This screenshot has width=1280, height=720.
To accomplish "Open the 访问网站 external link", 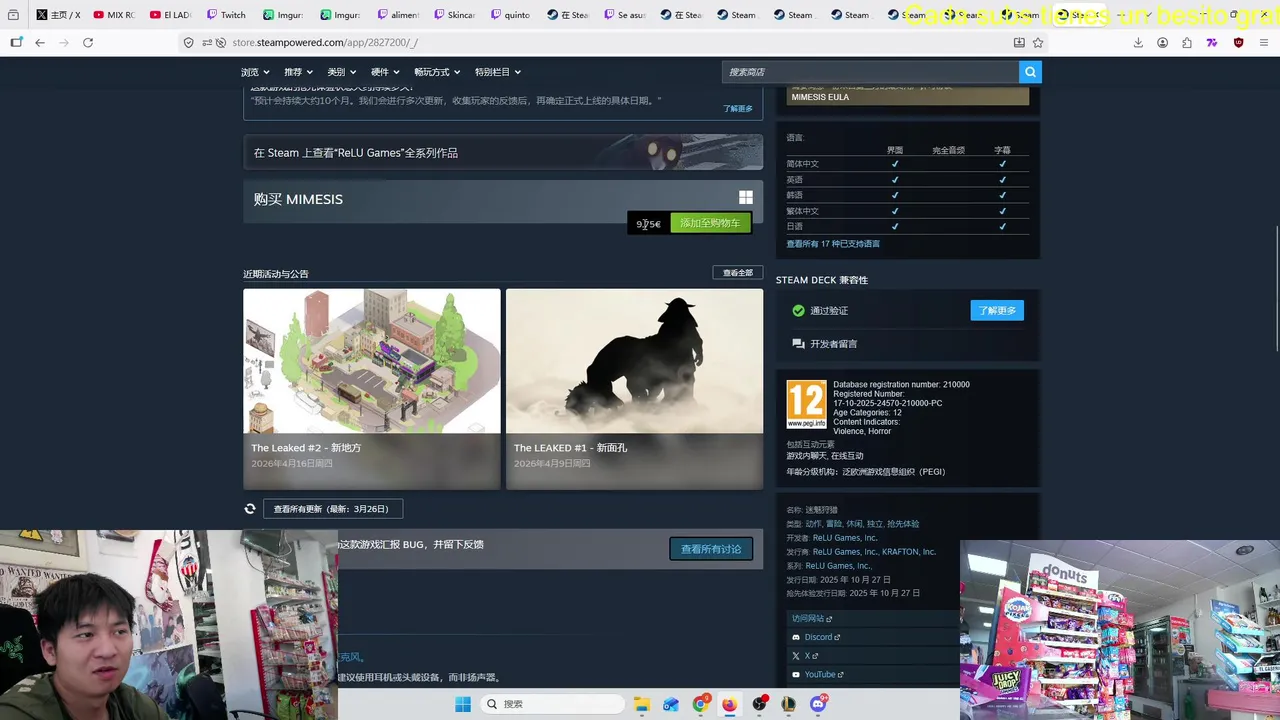I will (x=811, y=619).
